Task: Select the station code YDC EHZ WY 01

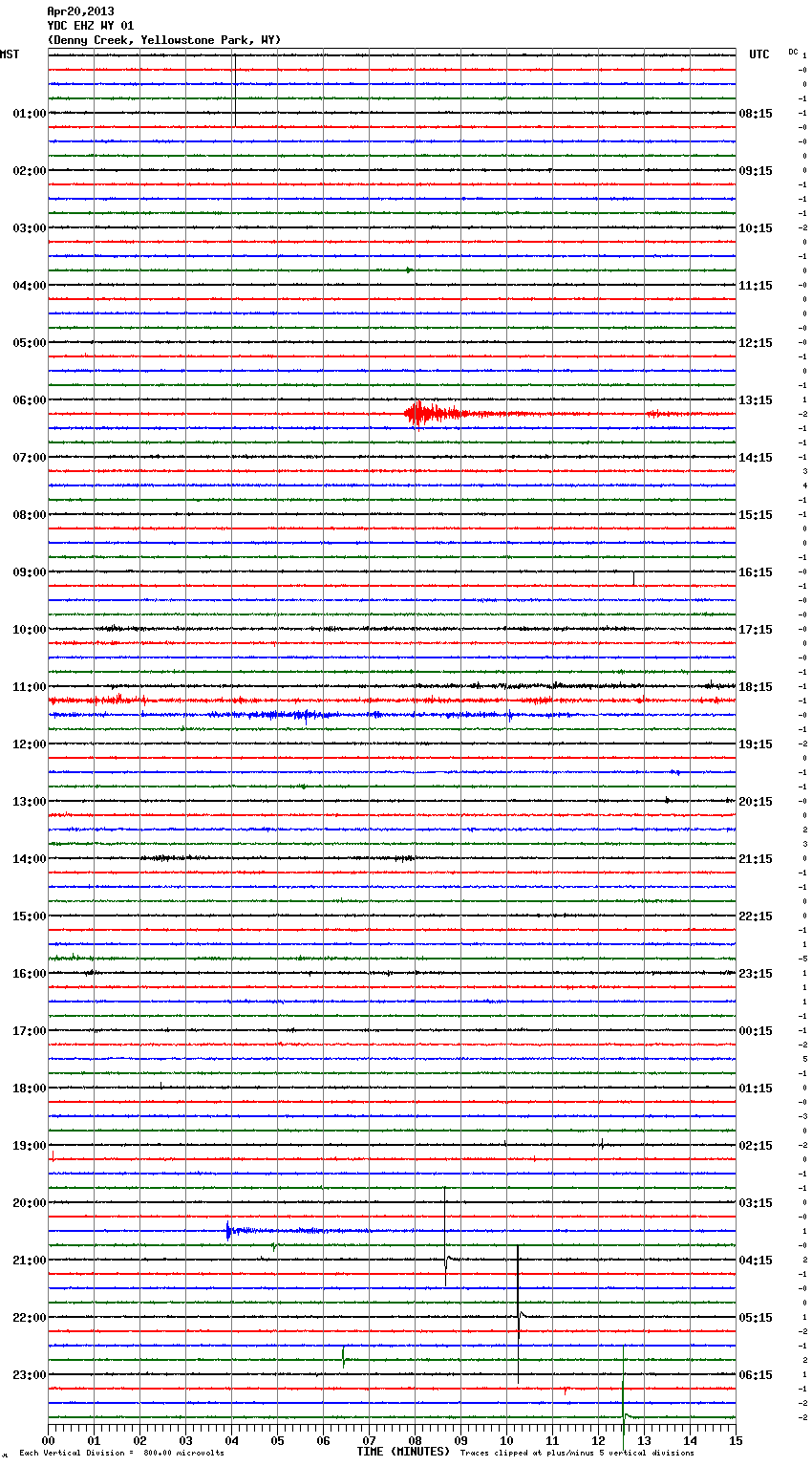Action: [91, 26]
